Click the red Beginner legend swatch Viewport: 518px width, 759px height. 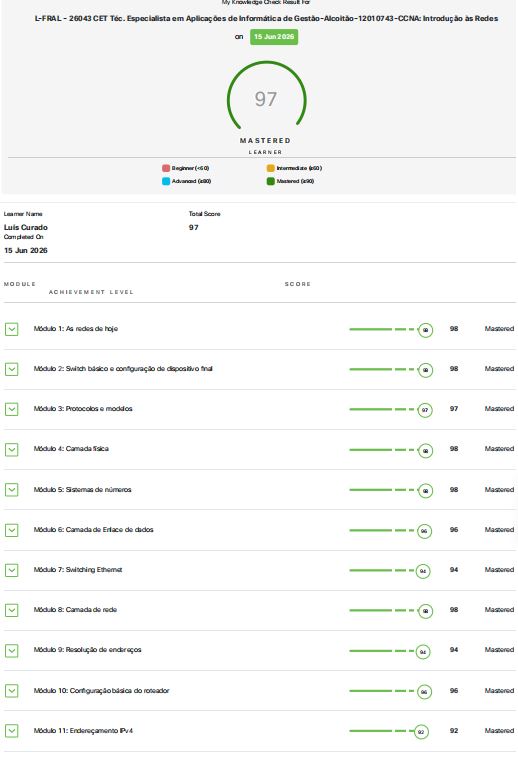coord(166,168)
